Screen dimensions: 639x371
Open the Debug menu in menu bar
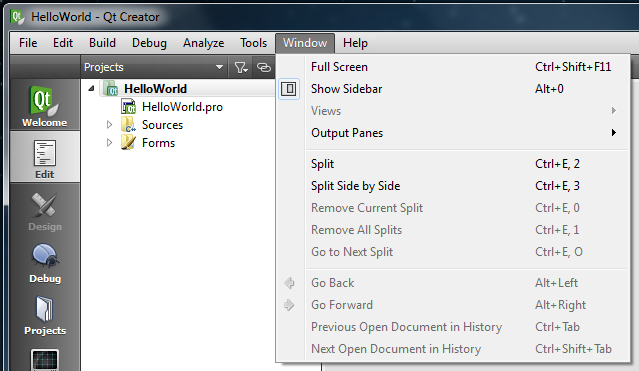coord(149,43)
